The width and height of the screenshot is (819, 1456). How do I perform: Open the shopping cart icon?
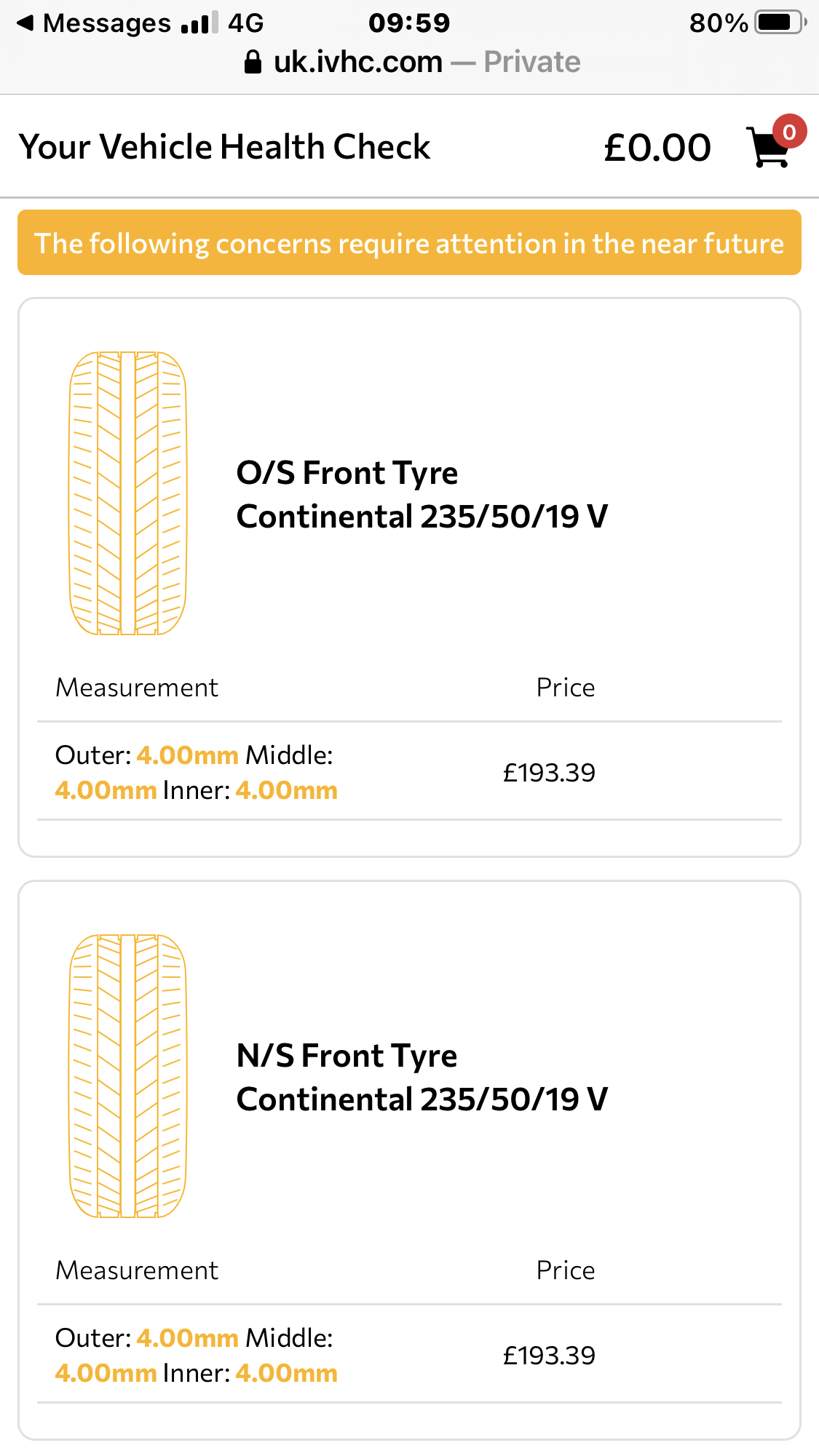point(767,148)
